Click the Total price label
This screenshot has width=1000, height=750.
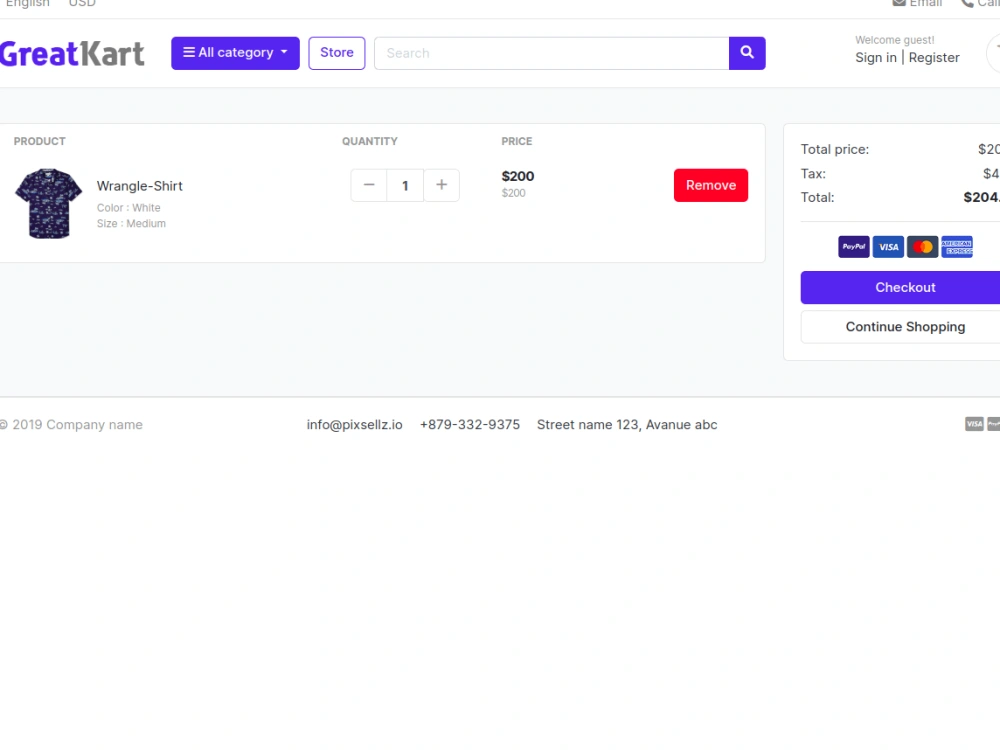(x=835, y=149)
